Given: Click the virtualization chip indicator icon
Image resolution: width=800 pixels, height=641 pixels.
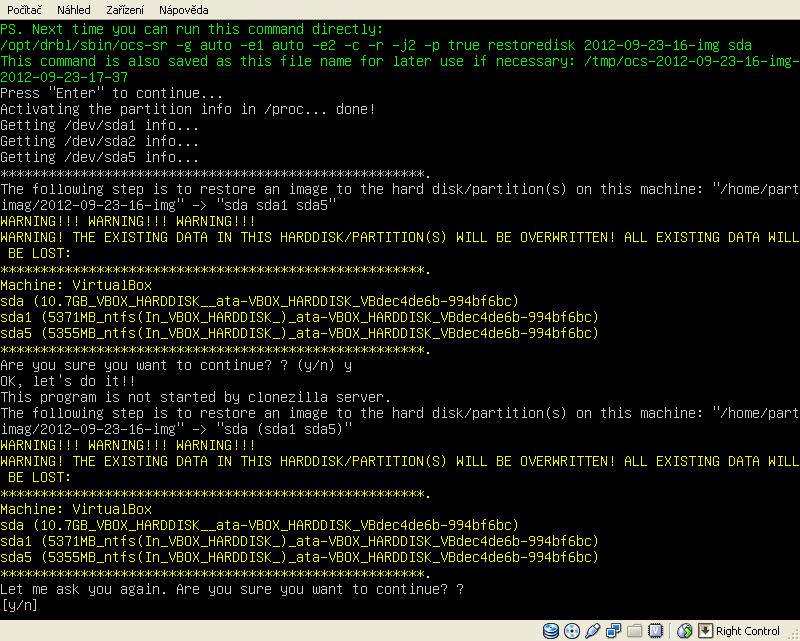Looking at the screenshot, I should click(x=656, y=631).
